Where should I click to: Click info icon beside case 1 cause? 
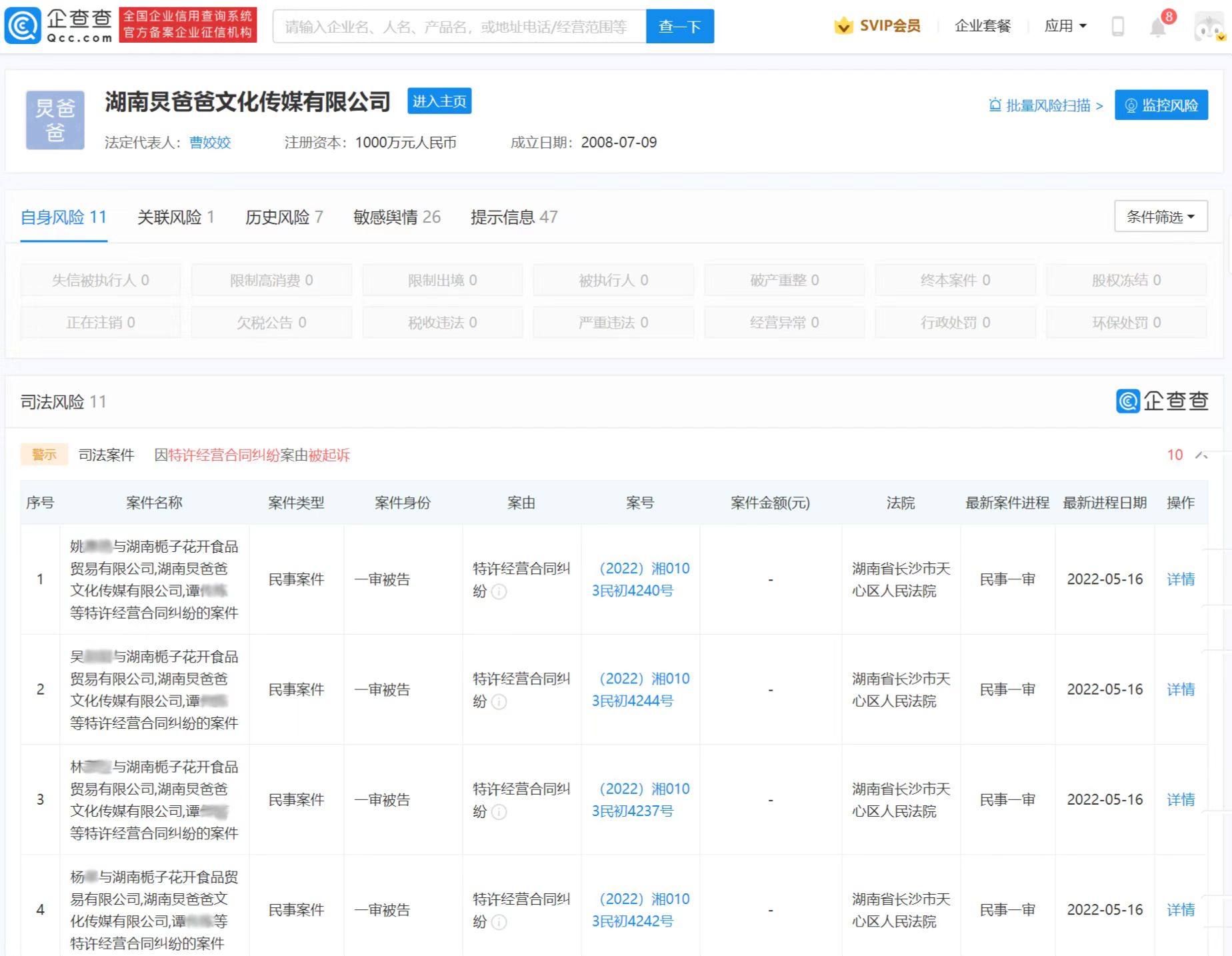[499, 591]
